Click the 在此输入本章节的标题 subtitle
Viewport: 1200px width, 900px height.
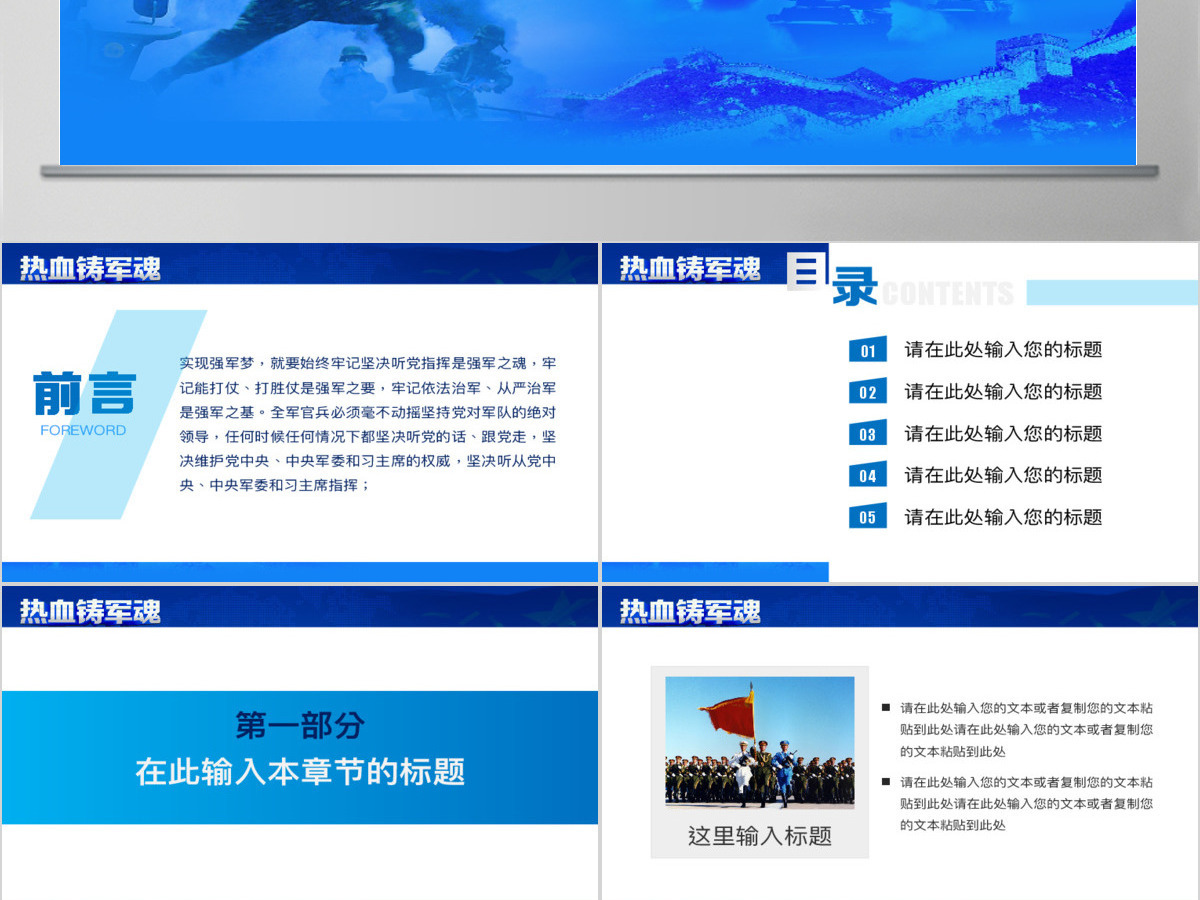[x=300, y=772]
